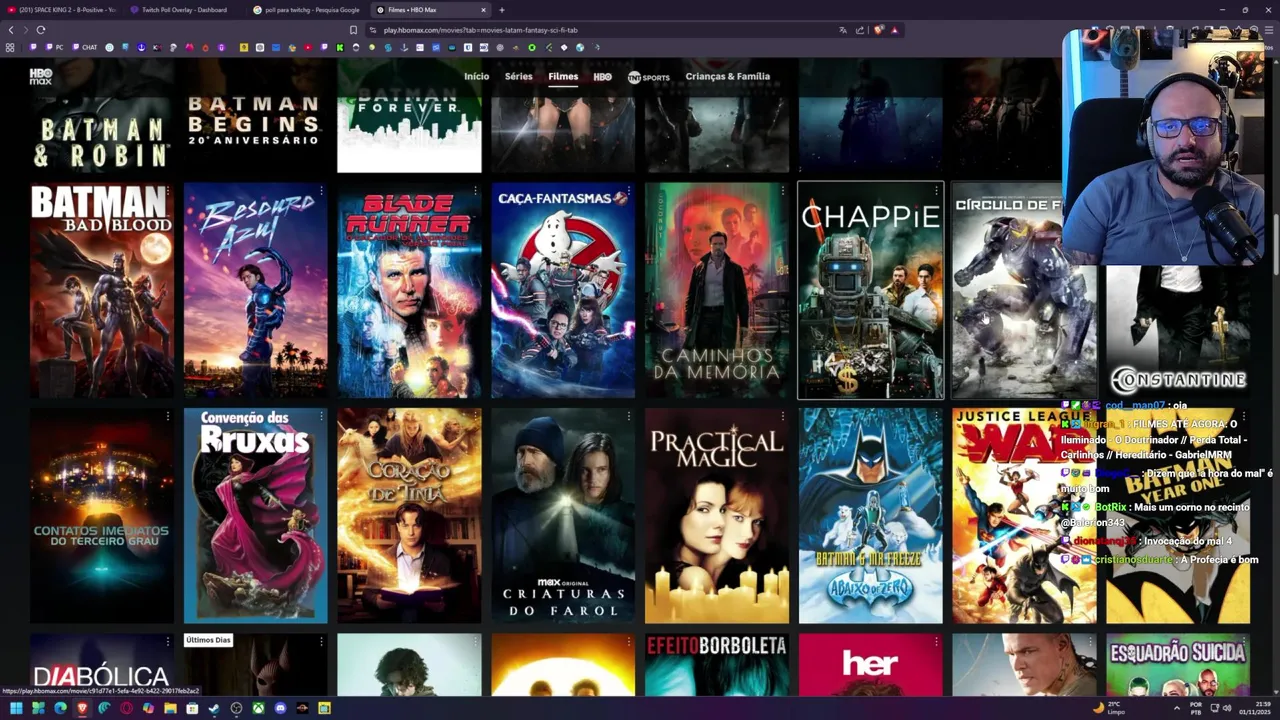This screenshot has width=1280, height=720.
Task: Open the apps grid icon in bookmarks bar
Action: pyautogui.click(x=10, y=47)
